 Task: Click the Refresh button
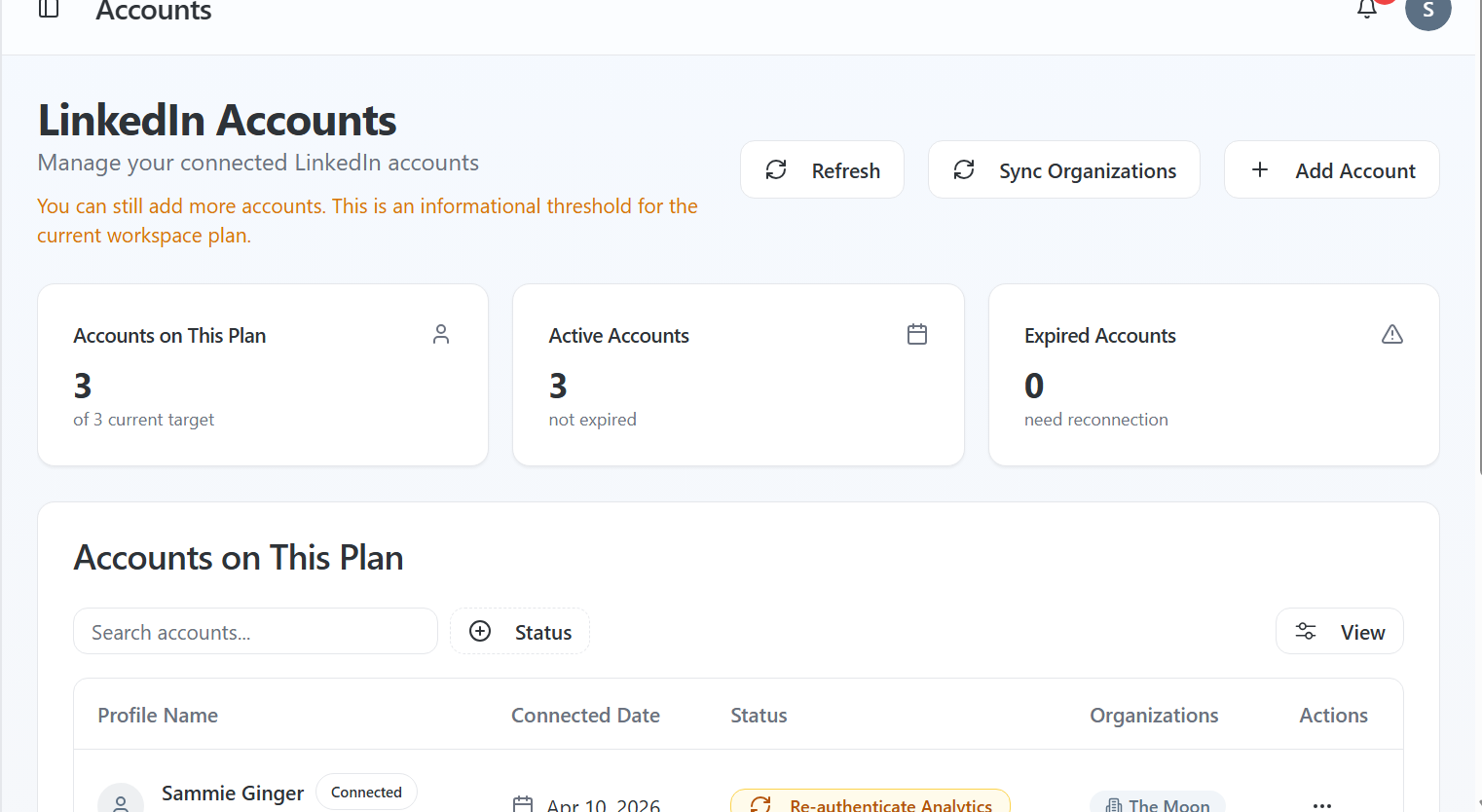click(x=822, y=170)
